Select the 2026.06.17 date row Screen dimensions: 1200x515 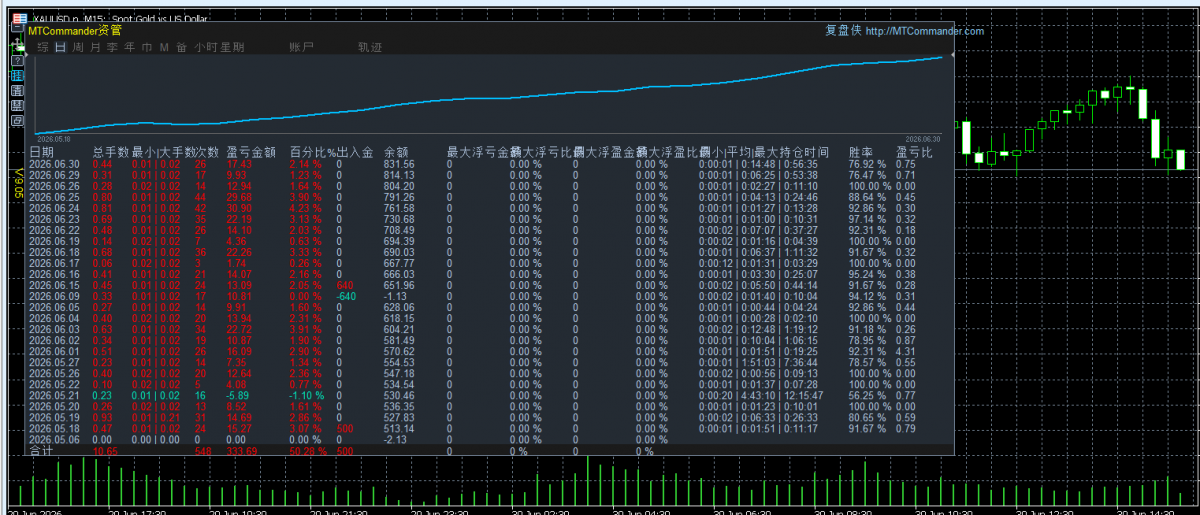(x=54, y=263)
